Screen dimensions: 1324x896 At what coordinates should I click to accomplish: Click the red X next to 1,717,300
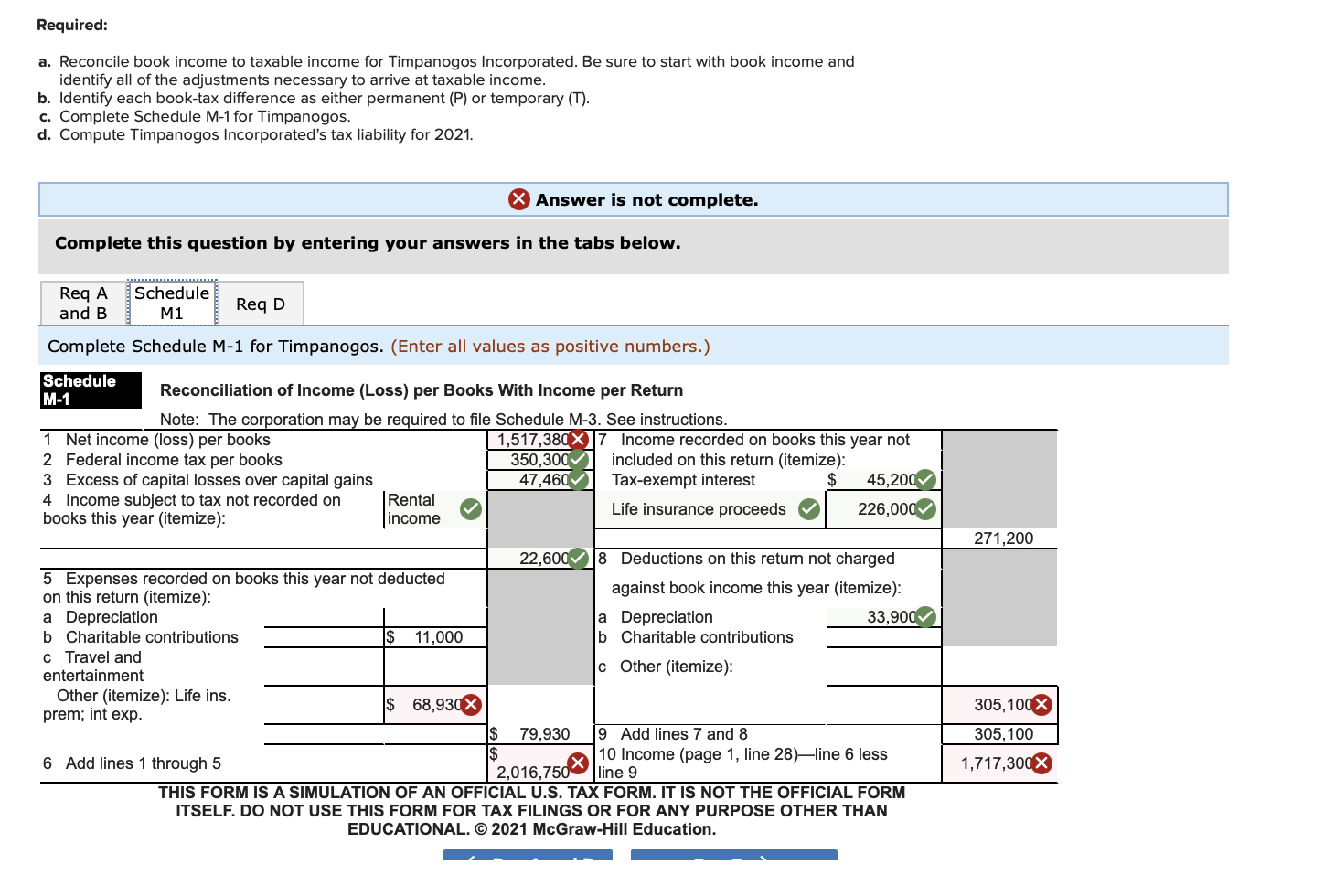[x=1041, y=763]
